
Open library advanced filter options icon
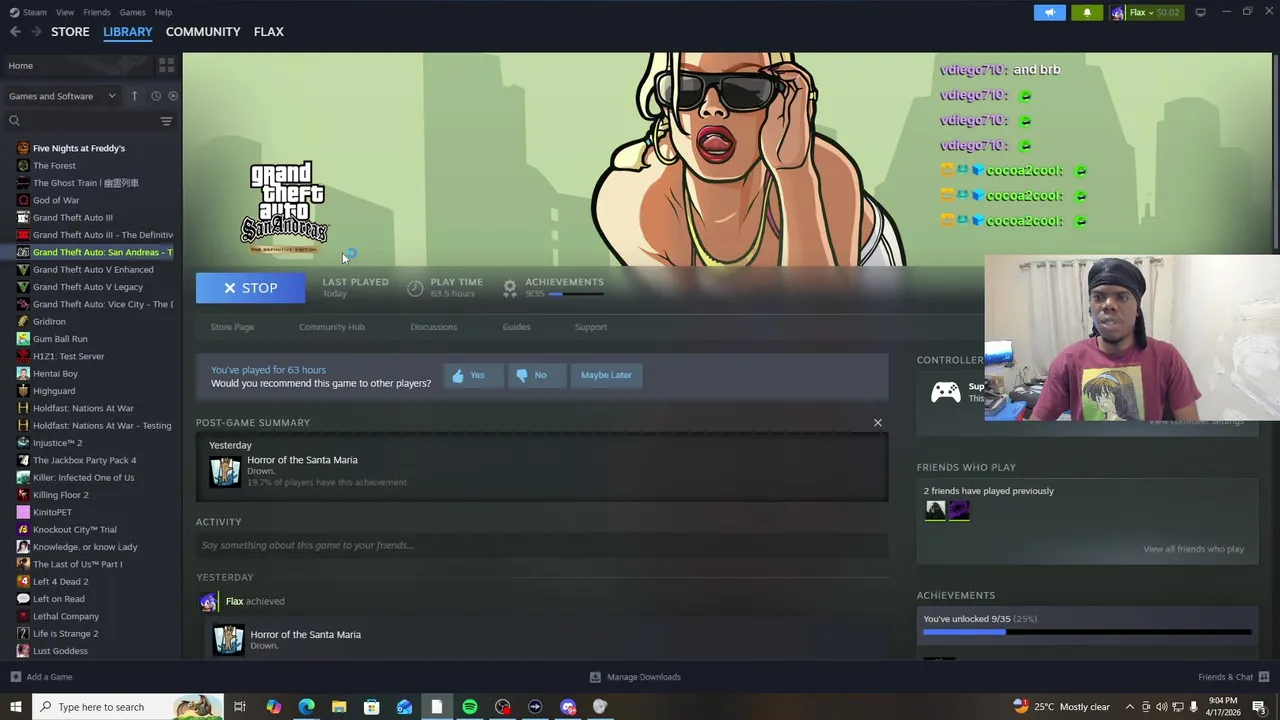coord(166,121)
